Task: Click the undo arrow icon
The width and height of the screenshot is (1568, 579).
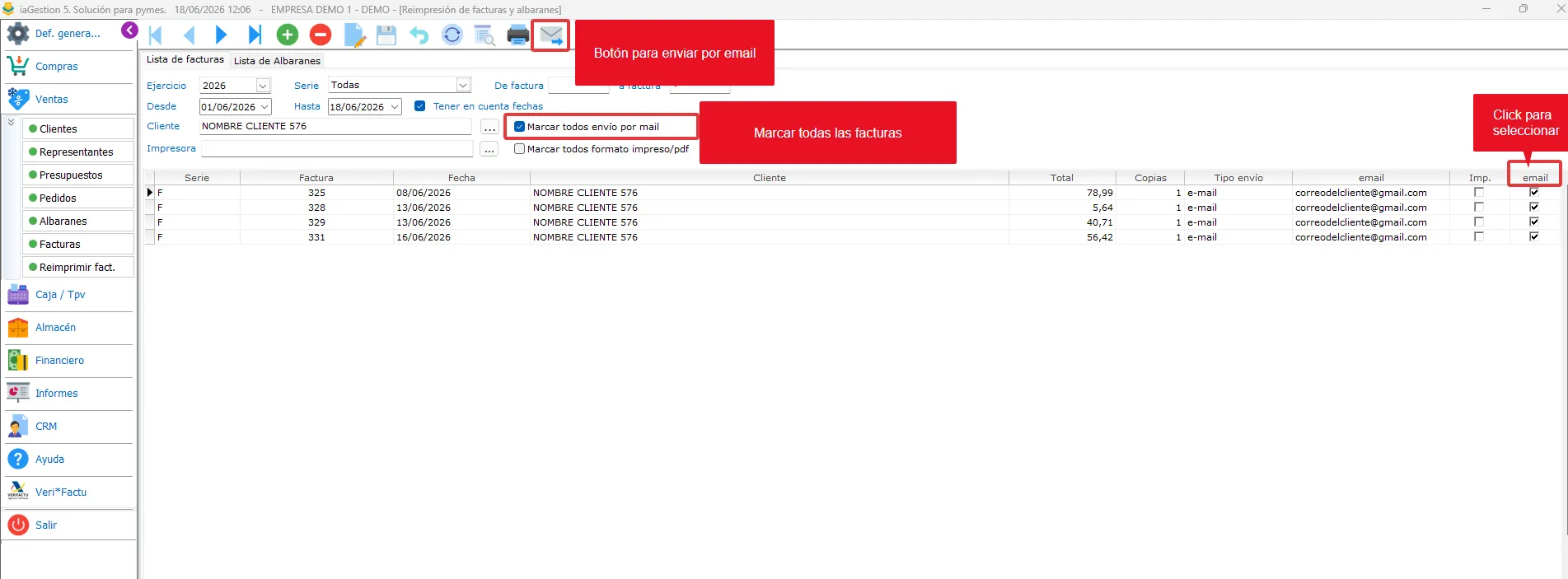Action: point(419,35)
